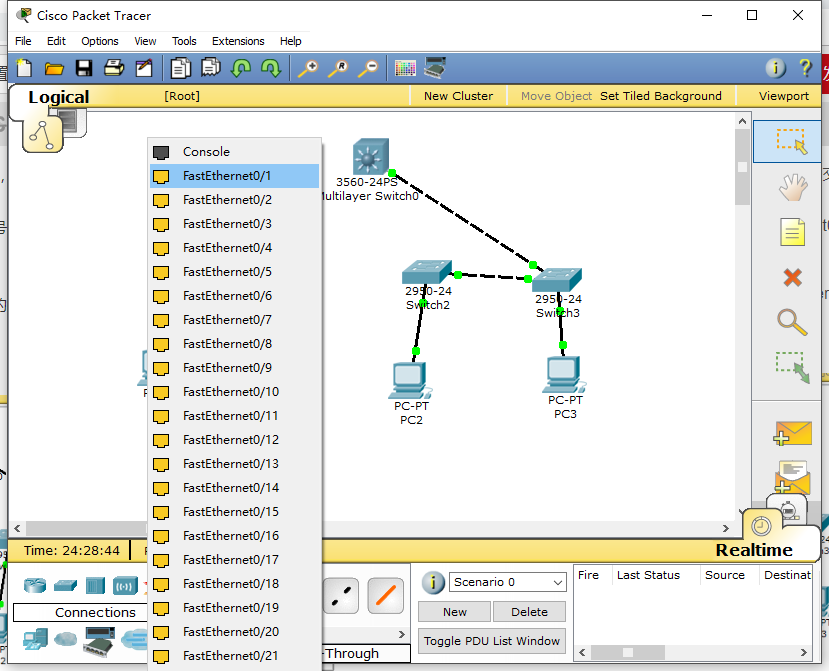Click the PC2 computer device
The image size is (829, 671).
409,381
